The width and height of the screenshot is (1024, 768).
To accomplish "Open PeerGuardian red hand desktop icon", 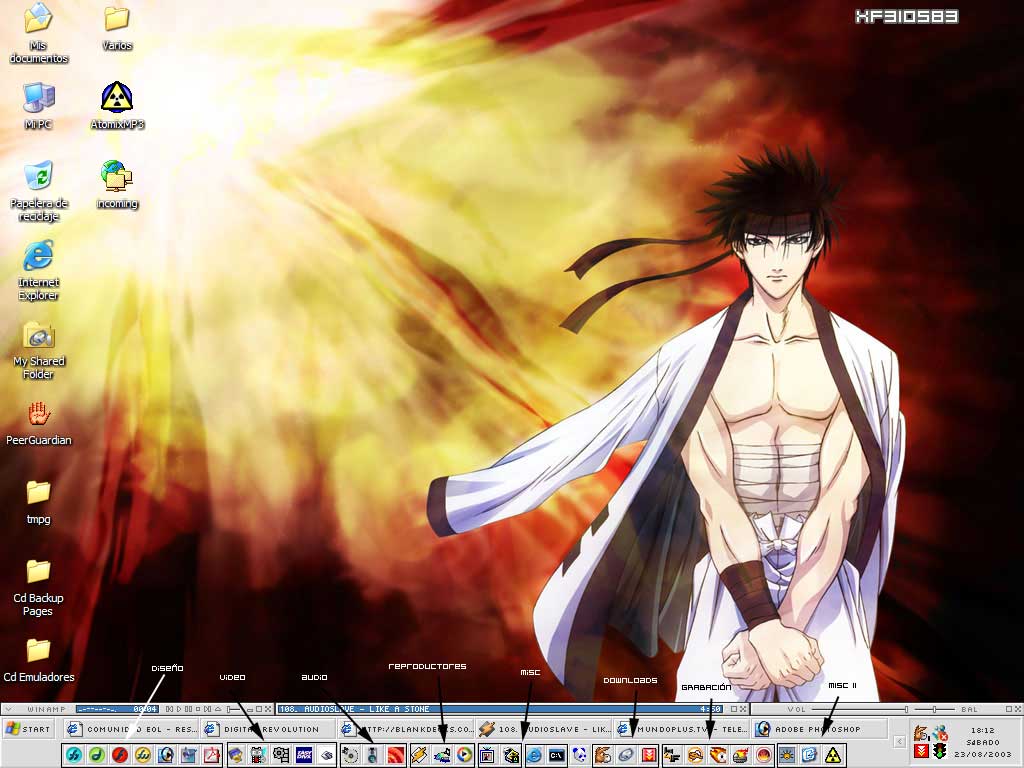I will 39,422.
